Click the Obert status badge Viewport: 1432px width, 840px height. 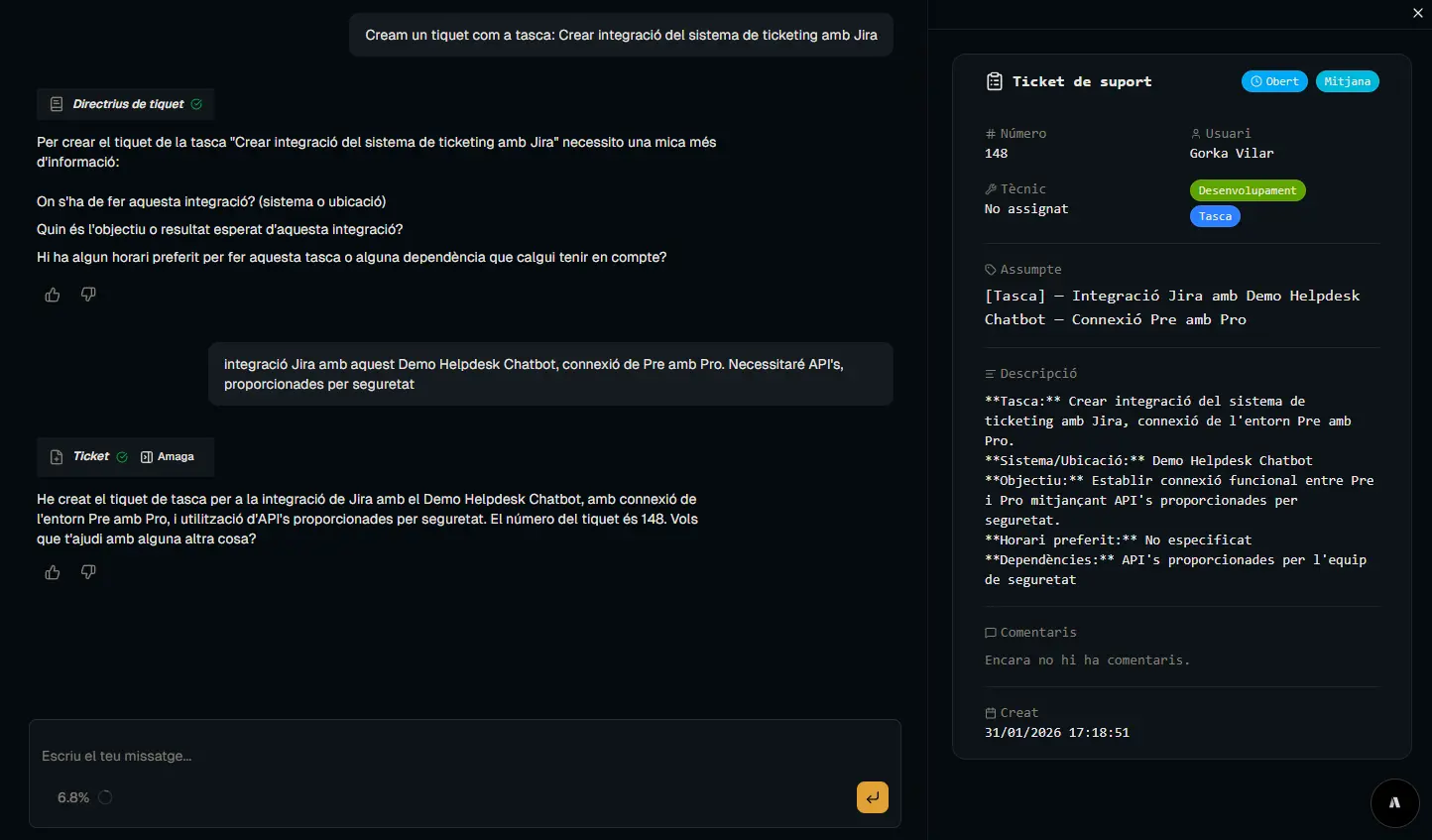coord(1274,81)
